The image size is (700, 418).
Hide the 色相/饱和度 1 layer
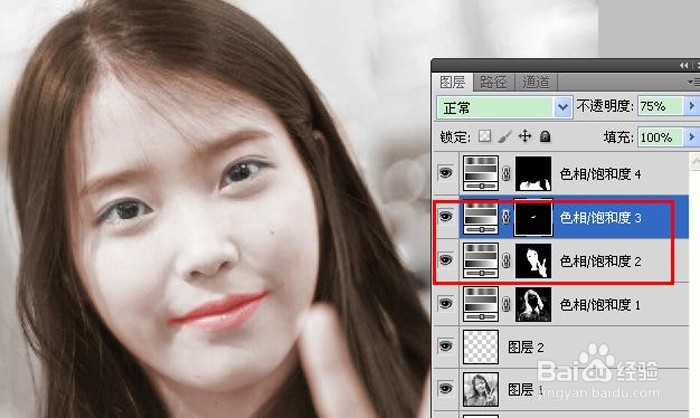[x=446, y=304]
